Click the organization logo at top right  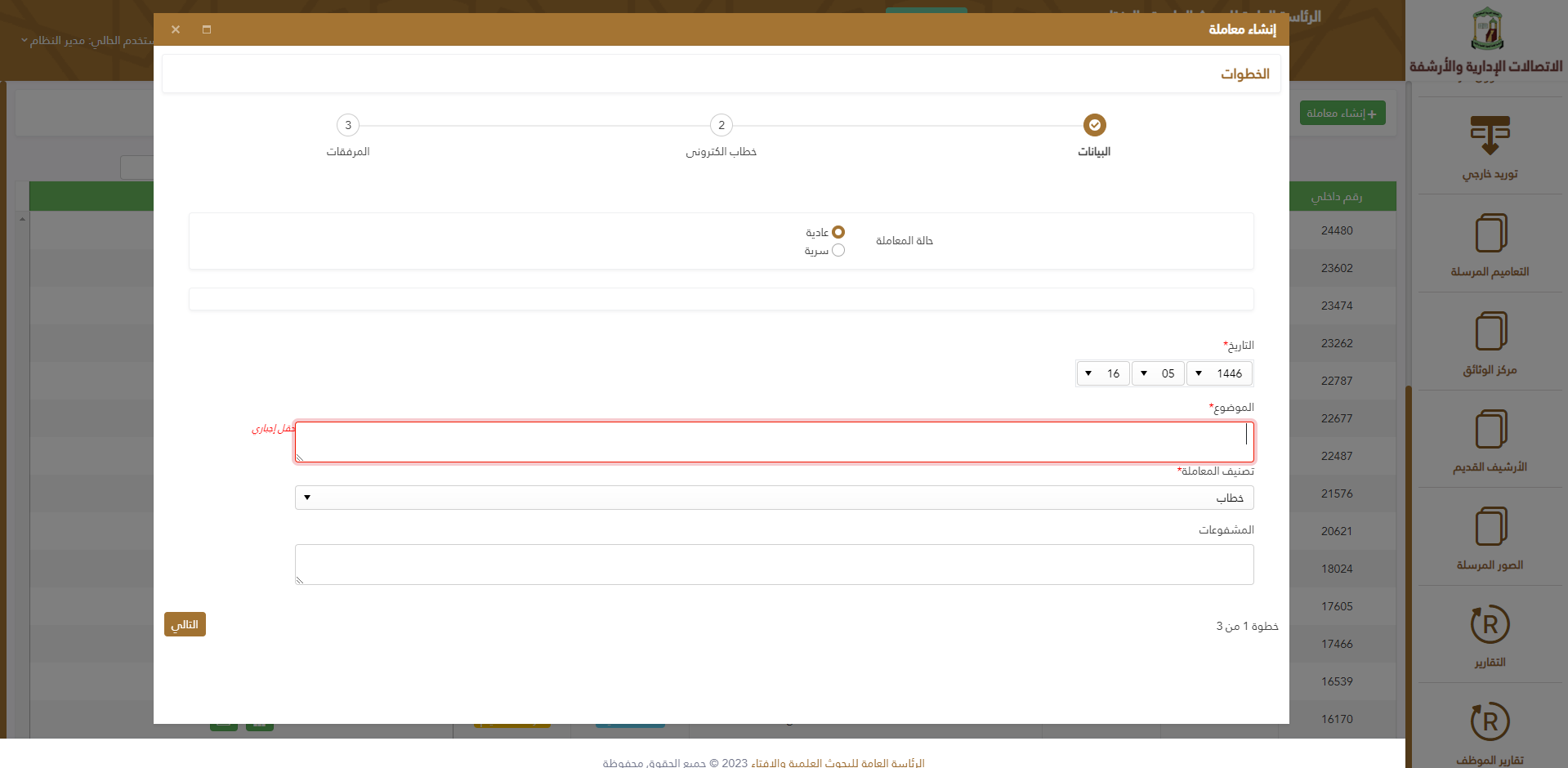[x=1487, y=29]
